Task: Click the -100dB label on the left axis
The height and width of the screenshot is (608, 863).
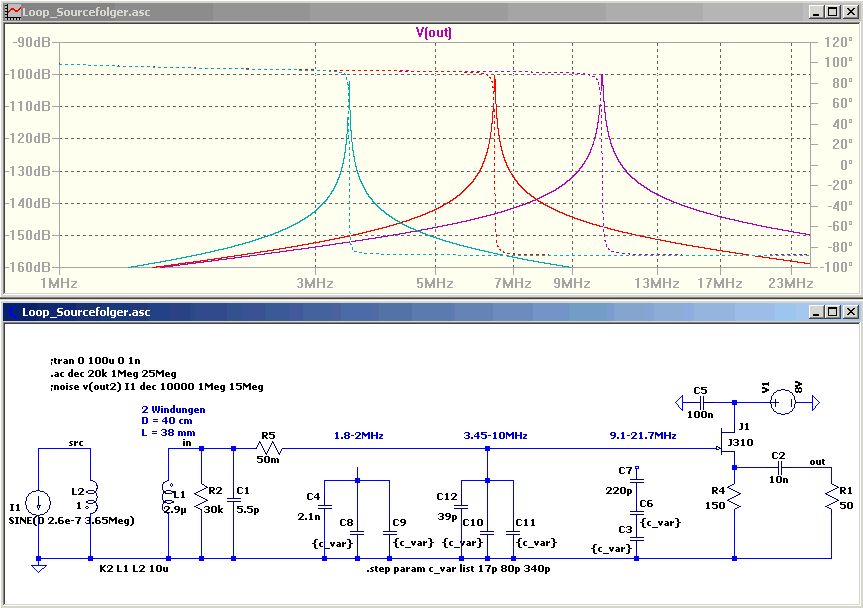Action: pyautogui.click(x=31, y=74)
